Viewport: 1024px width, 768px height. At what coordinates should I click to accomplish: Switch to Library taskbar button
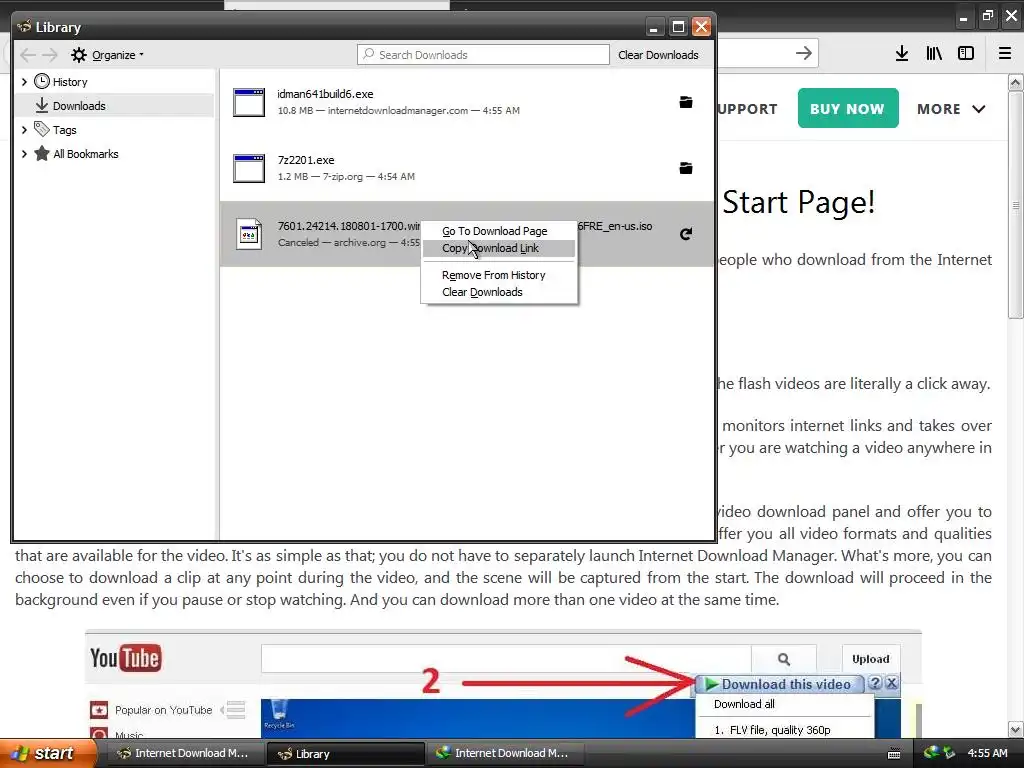pos(345,754)
